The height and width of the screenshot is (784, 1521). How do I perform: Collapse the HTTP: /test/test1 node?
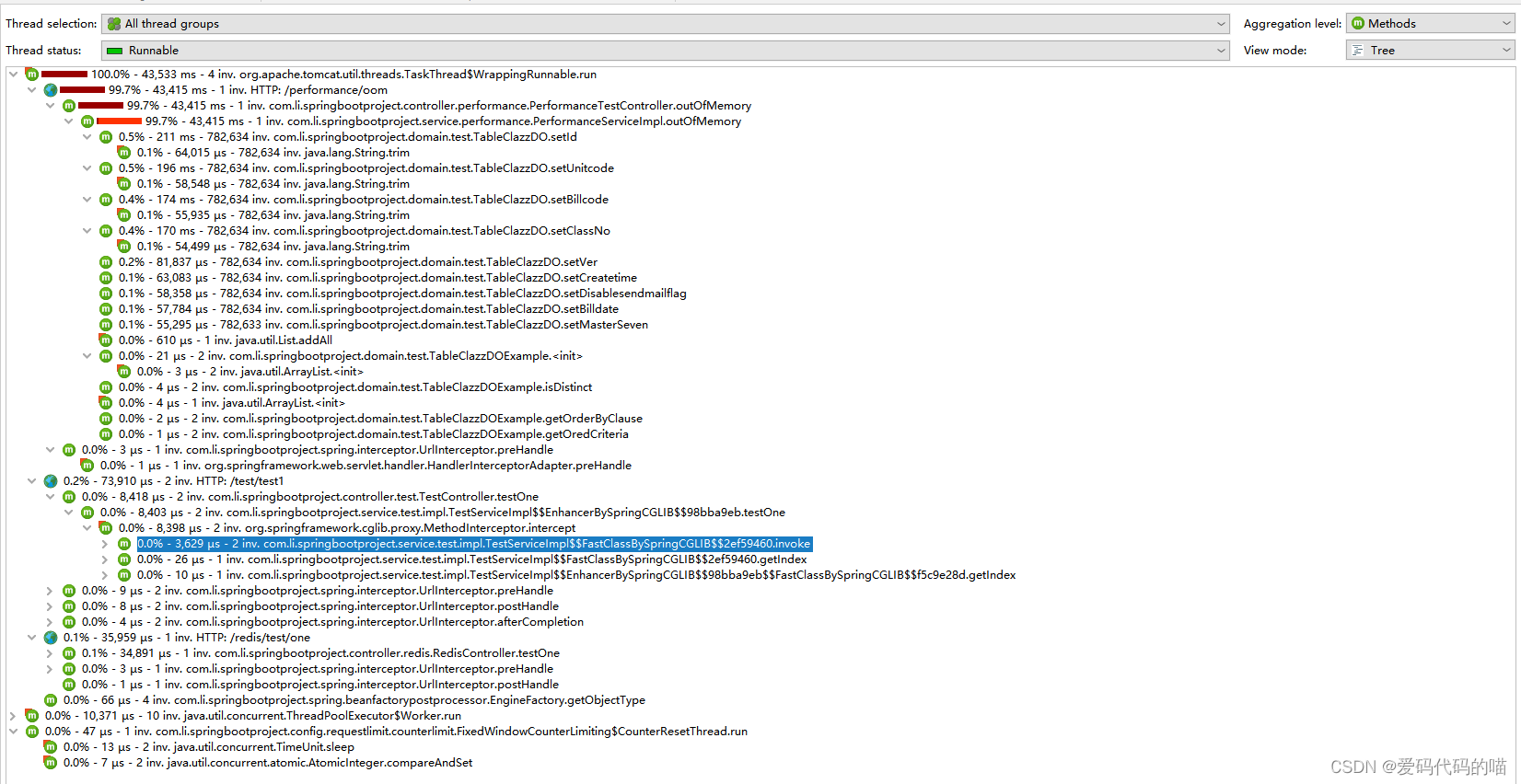pos(31,481)
